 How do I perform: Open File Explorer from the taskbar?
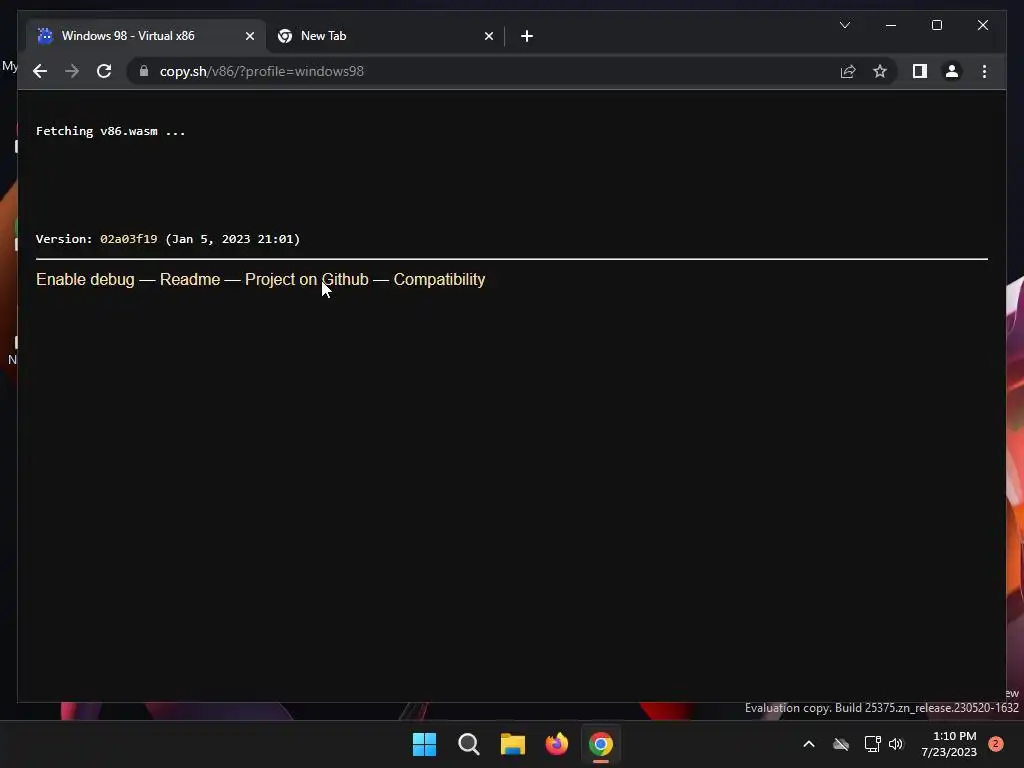click(513, 744)
